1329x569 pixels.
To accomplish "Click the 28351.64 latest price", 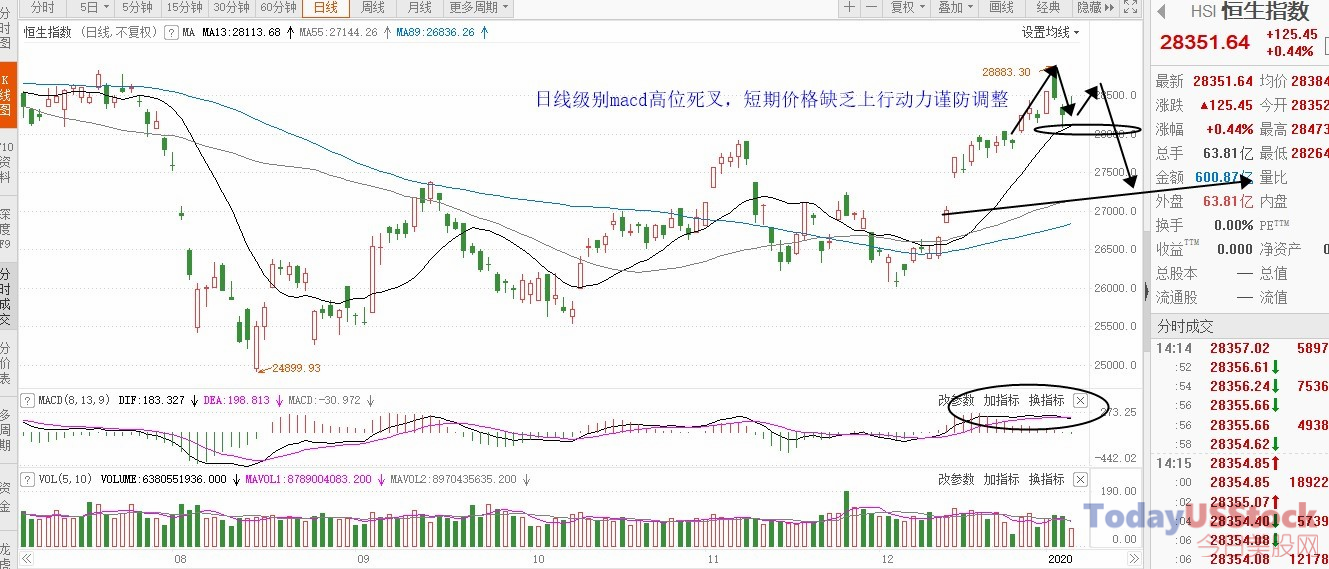I will tap(1205, 43).
